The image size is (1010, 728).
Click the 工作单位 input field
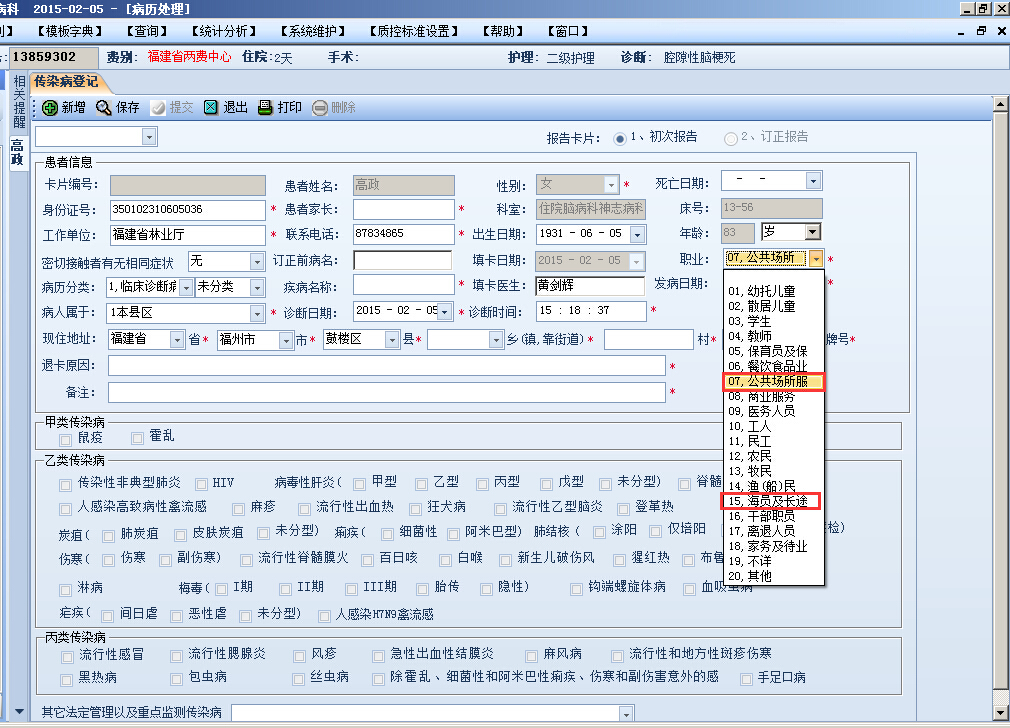187,235
